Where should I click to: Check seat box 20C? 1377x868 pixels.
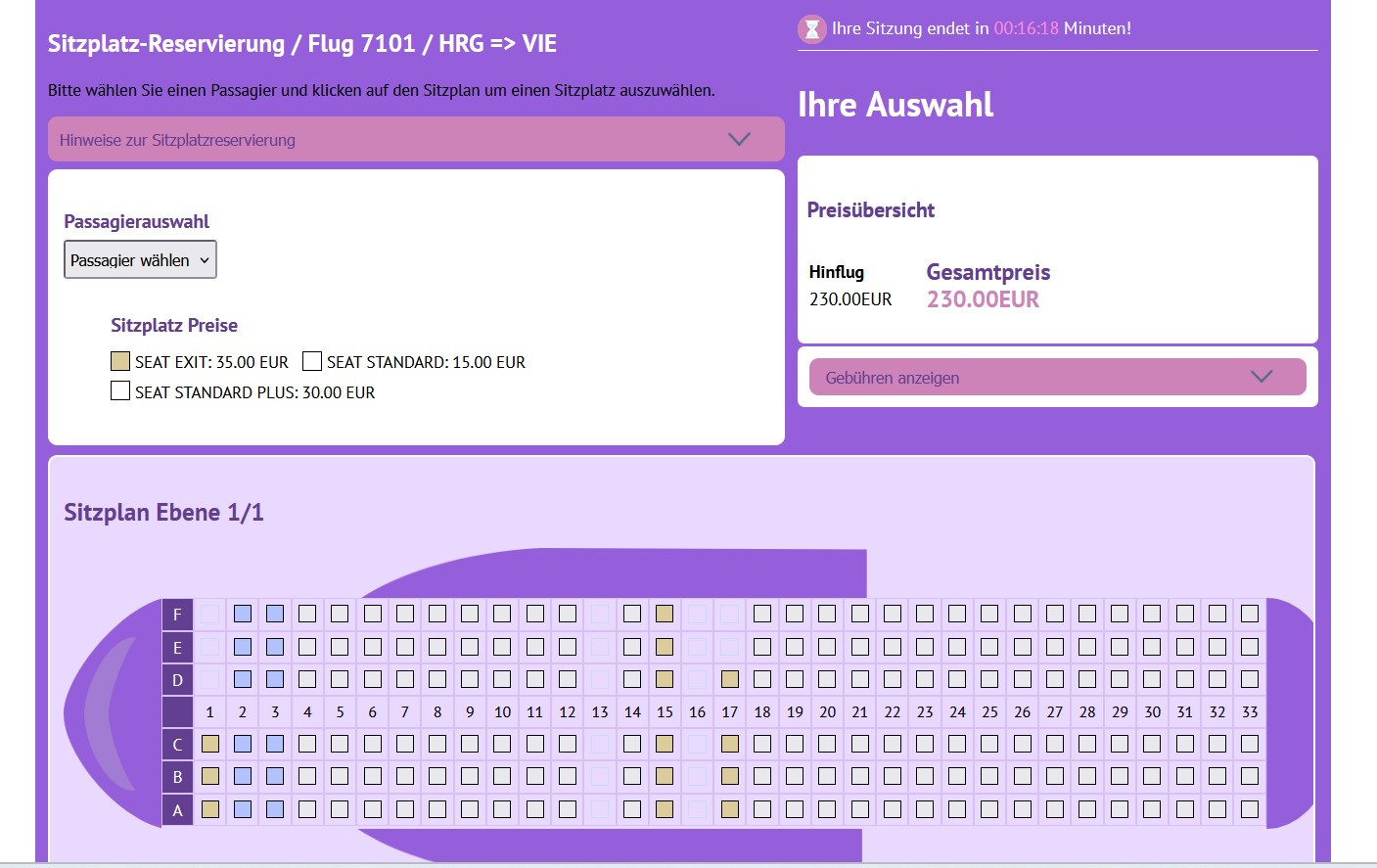[x=827, y=744]
